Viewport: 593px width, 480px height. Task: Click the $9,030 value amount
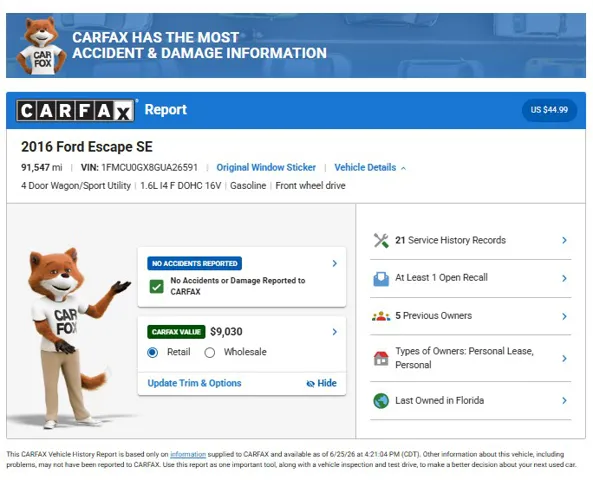click(x=226, y=332)
